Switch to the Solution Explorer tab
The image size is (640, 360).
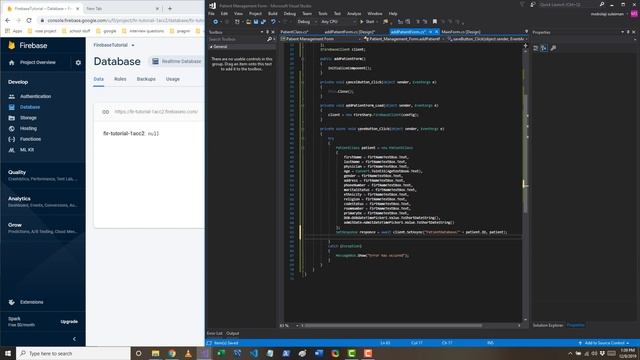pyautogui.click(x=548, y=325)
